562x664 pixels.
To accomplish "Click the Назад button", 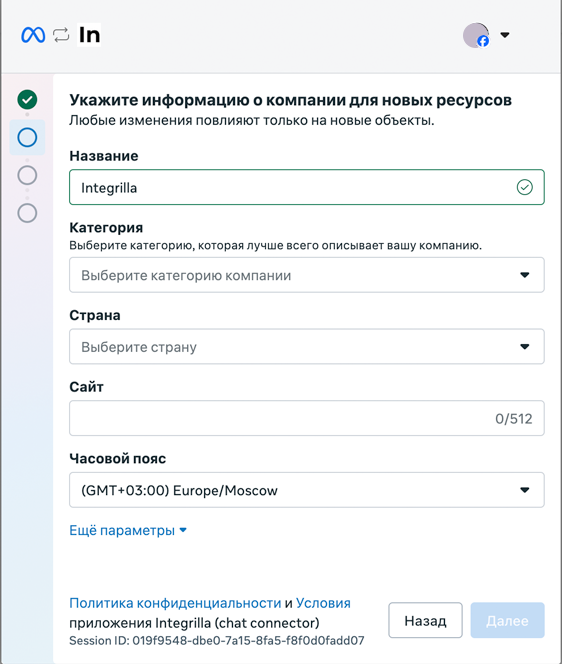I will click(425, 620).
